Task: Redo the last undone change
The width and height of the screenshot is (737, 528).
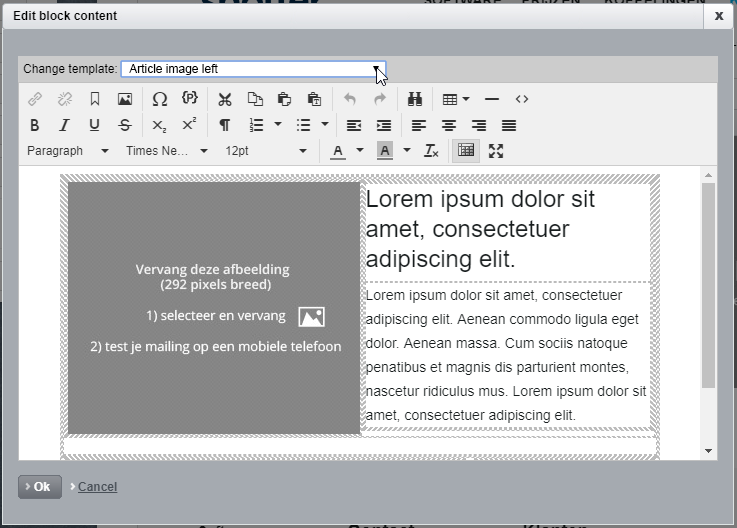Action: click(380, 99)
